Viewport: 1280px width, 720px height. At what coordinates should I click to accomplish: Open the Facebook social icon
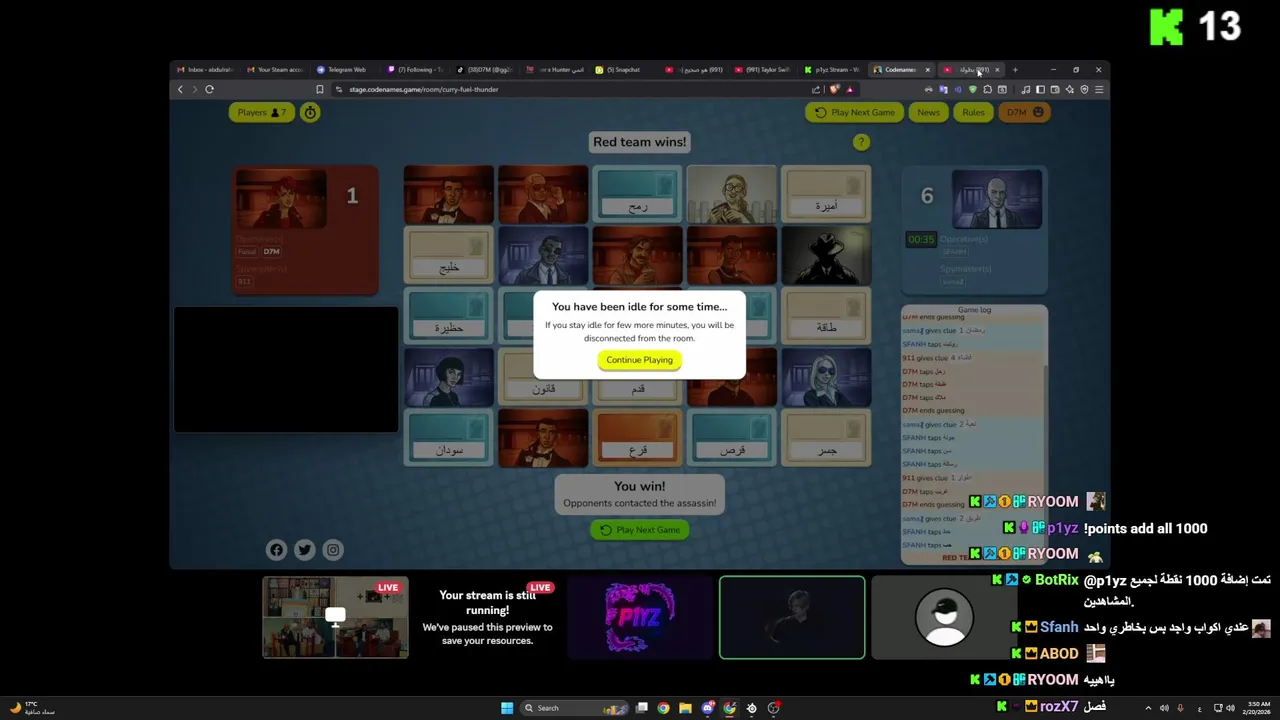coord(277,549)
